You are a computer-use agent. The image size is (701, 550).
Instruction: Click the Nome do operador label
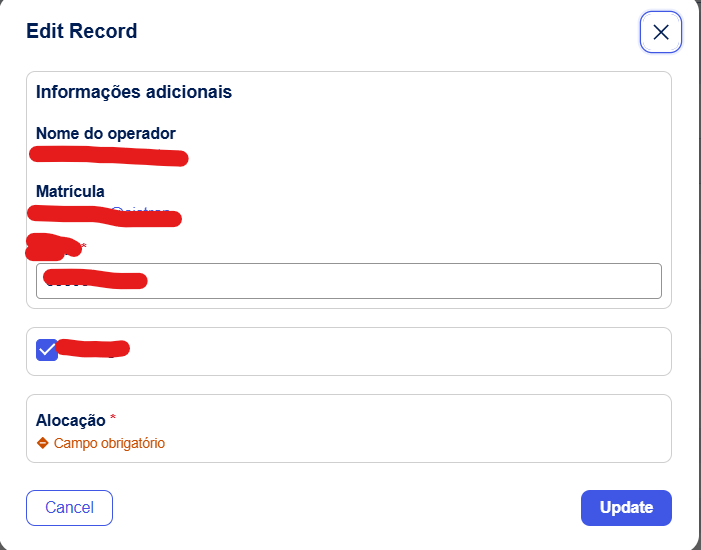106,133
